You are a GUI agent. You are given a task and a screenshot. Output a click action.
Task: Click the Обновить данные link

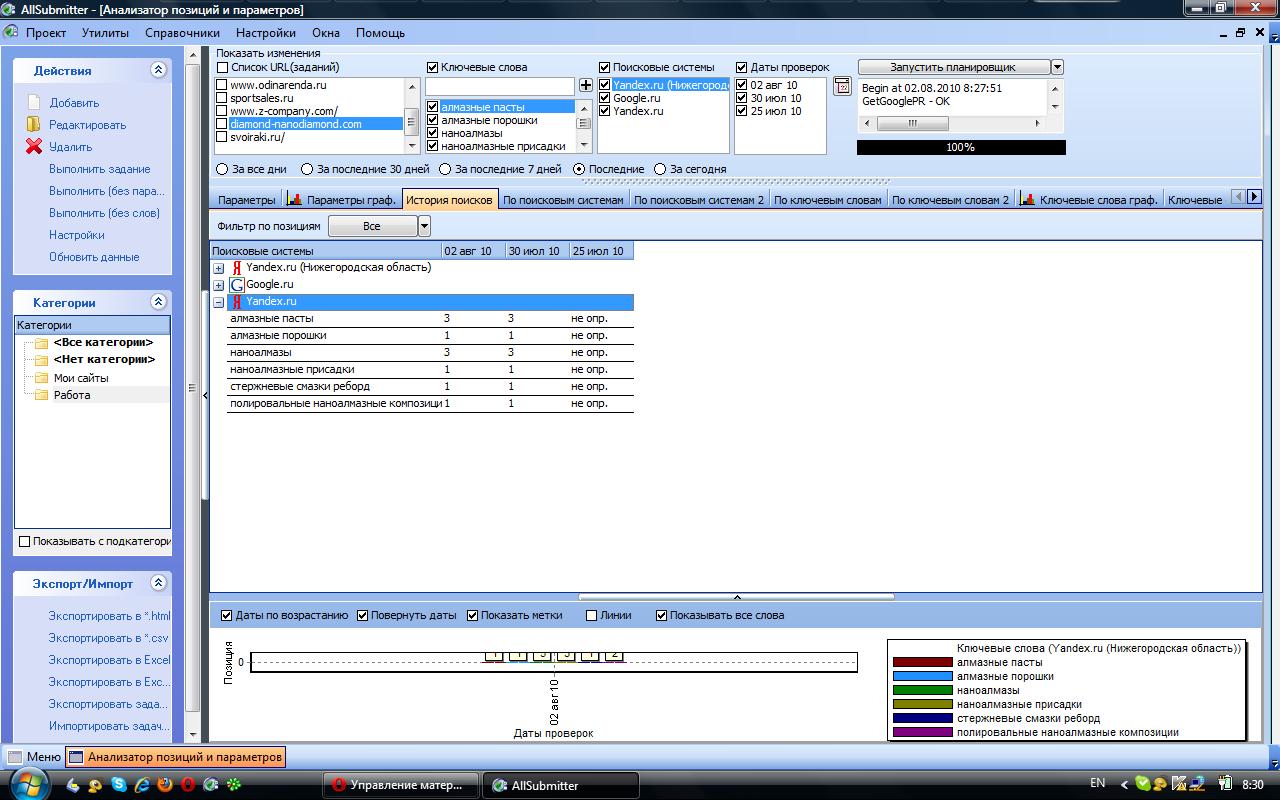point(94,257)
